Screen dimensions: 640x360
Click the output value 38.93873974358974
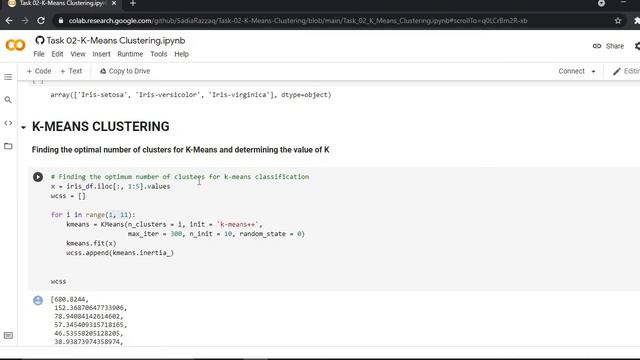(89, 342)
